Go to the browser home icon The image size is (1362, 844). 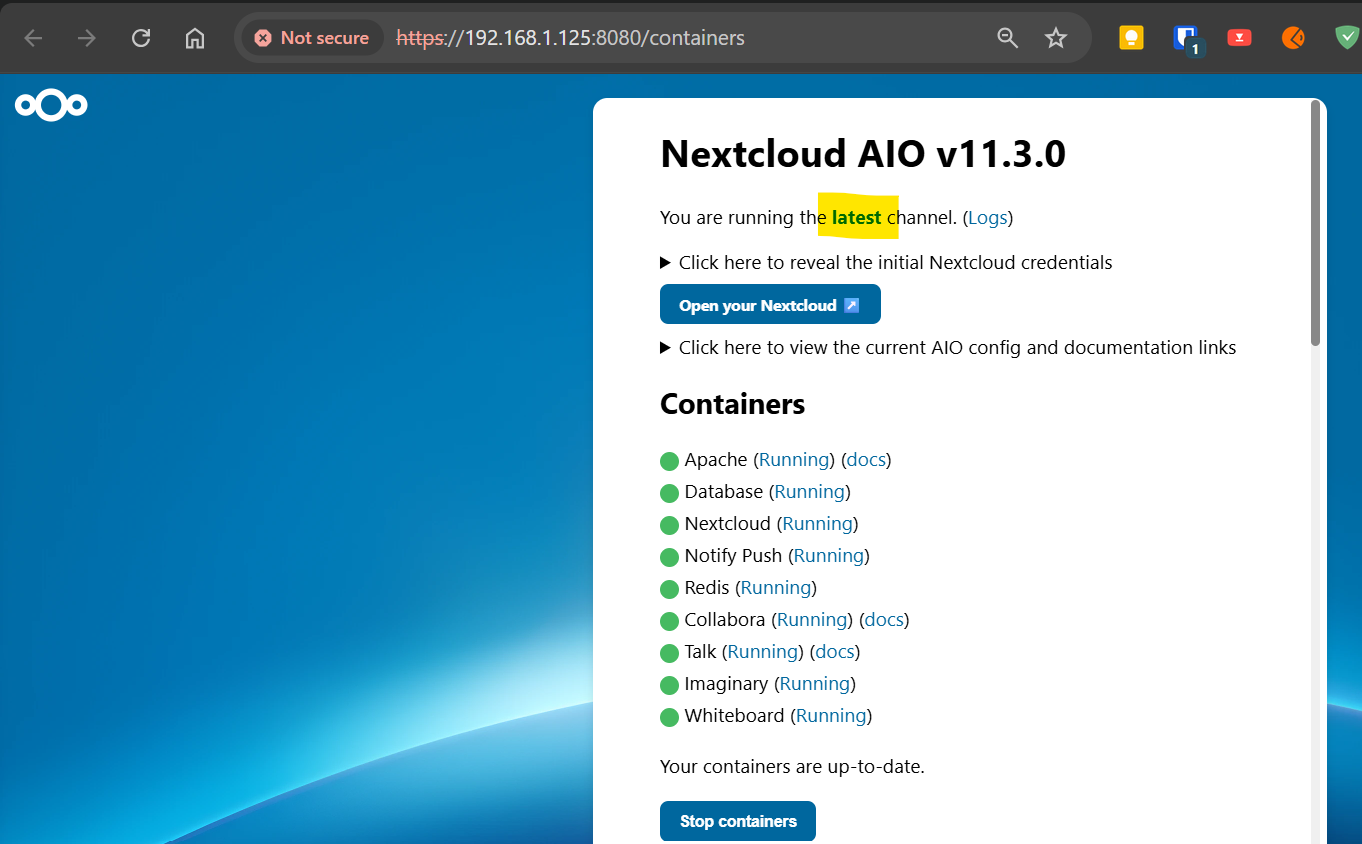(x=195, y=38)
